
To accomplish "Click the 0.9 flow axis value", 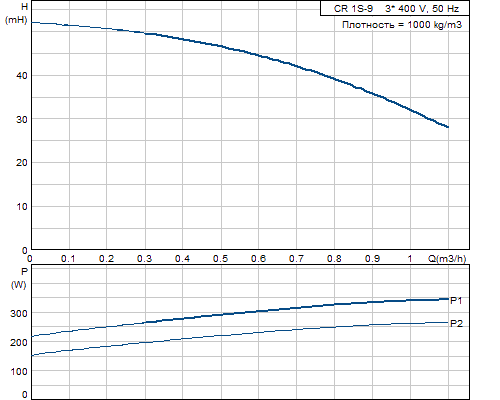I will point(372,259).
